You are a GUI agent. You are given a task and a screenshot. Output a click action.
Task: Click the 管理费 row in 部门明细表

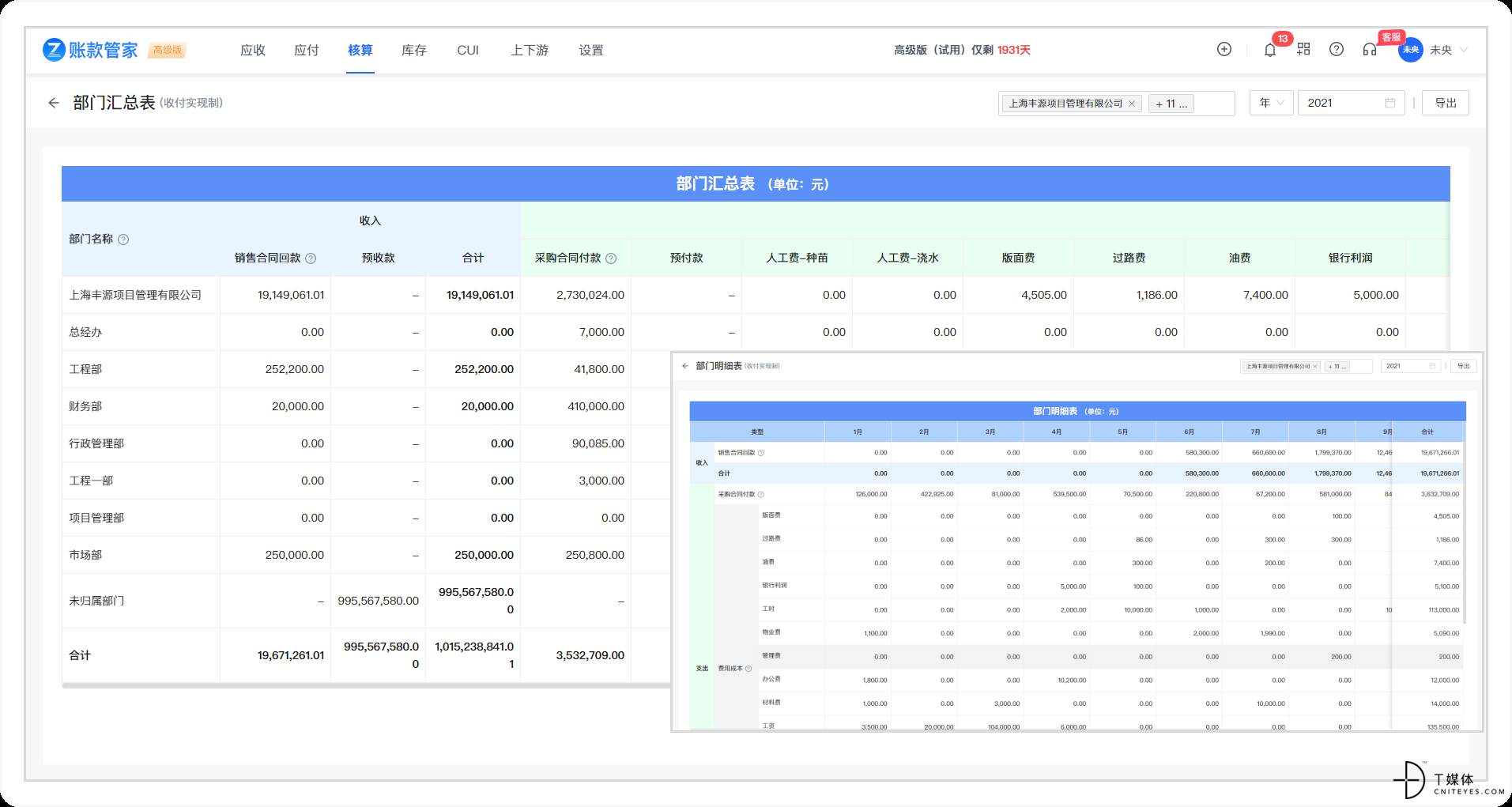tap(1110, 657)
